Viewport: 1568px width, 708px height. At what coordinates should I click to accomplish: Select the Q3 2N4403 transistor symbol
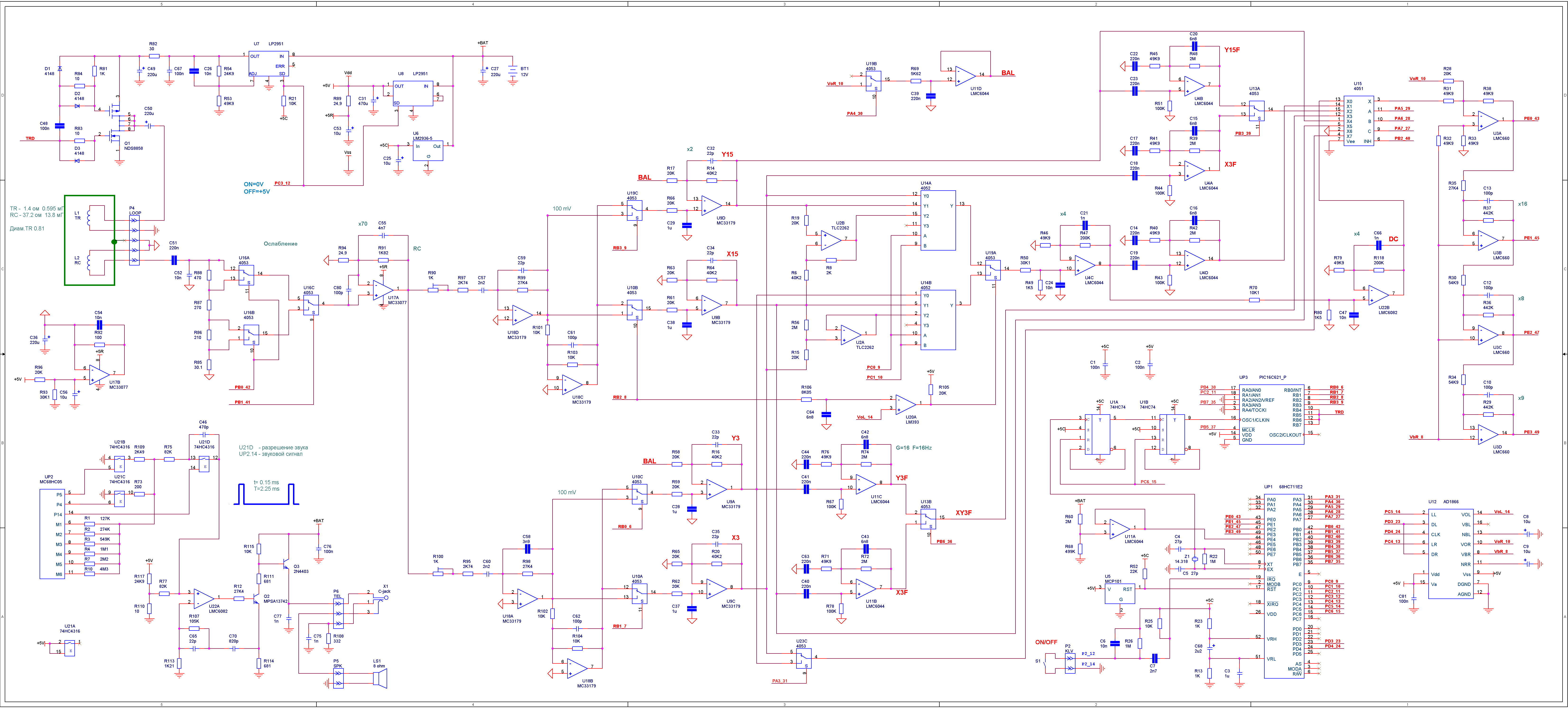click(x=286, y=563)
